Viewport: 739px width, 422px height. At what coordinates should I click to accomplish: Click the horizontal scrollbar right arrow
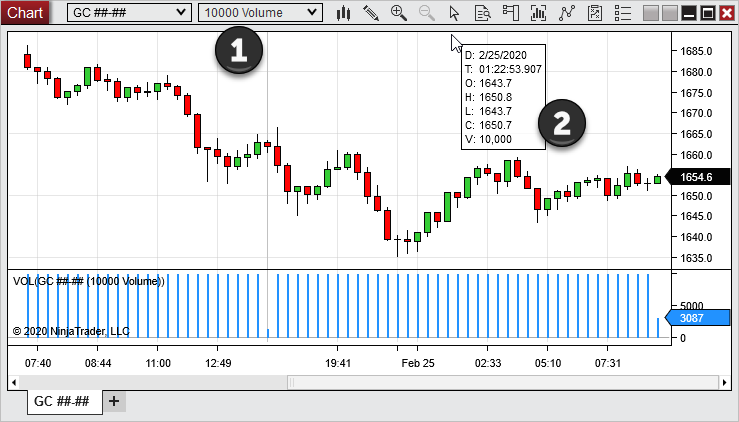coord(725,382)
